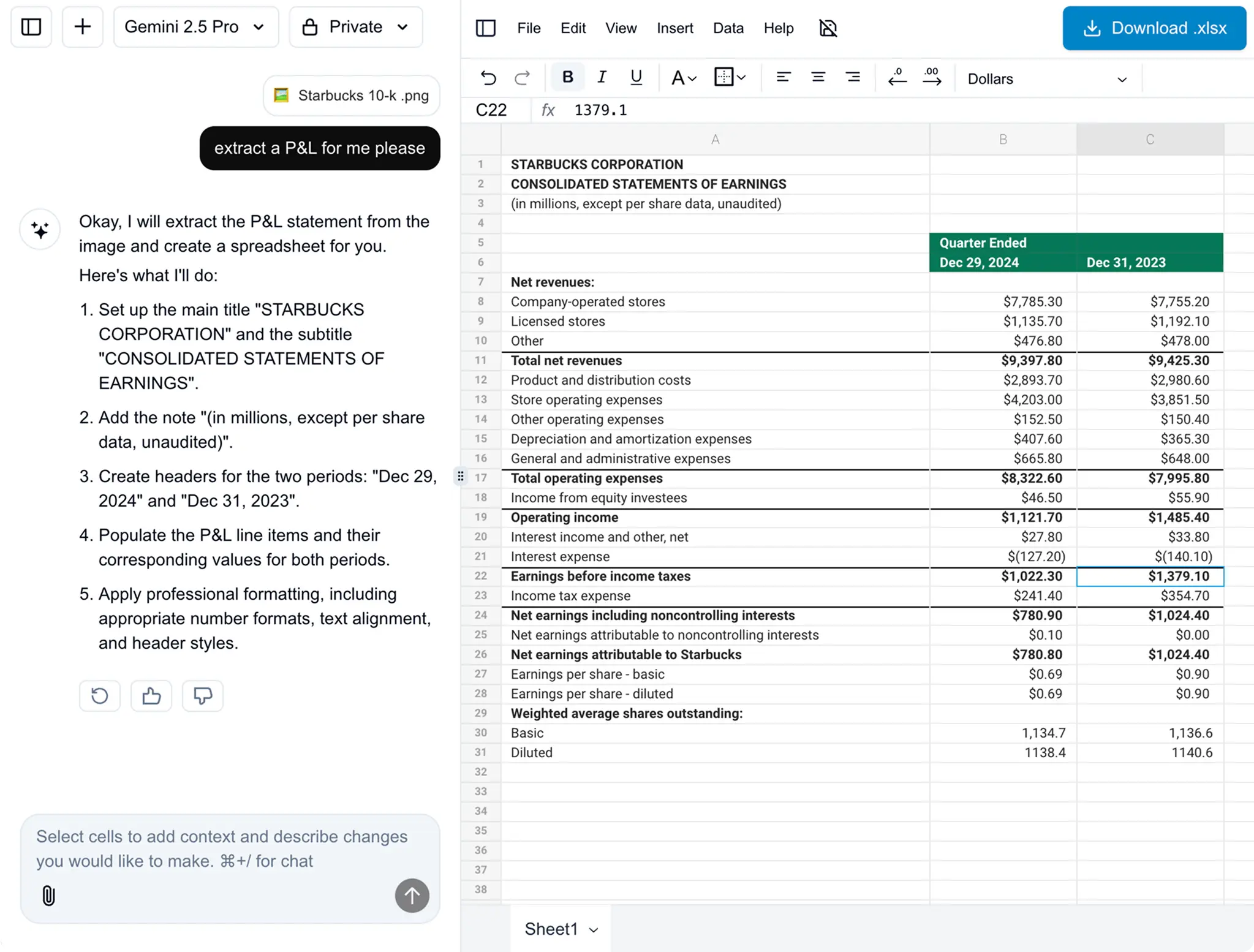1254x952 pixels.
Task: Click the Download .xlsx button
Action: pyautogui.click(x=1153, y=28)
